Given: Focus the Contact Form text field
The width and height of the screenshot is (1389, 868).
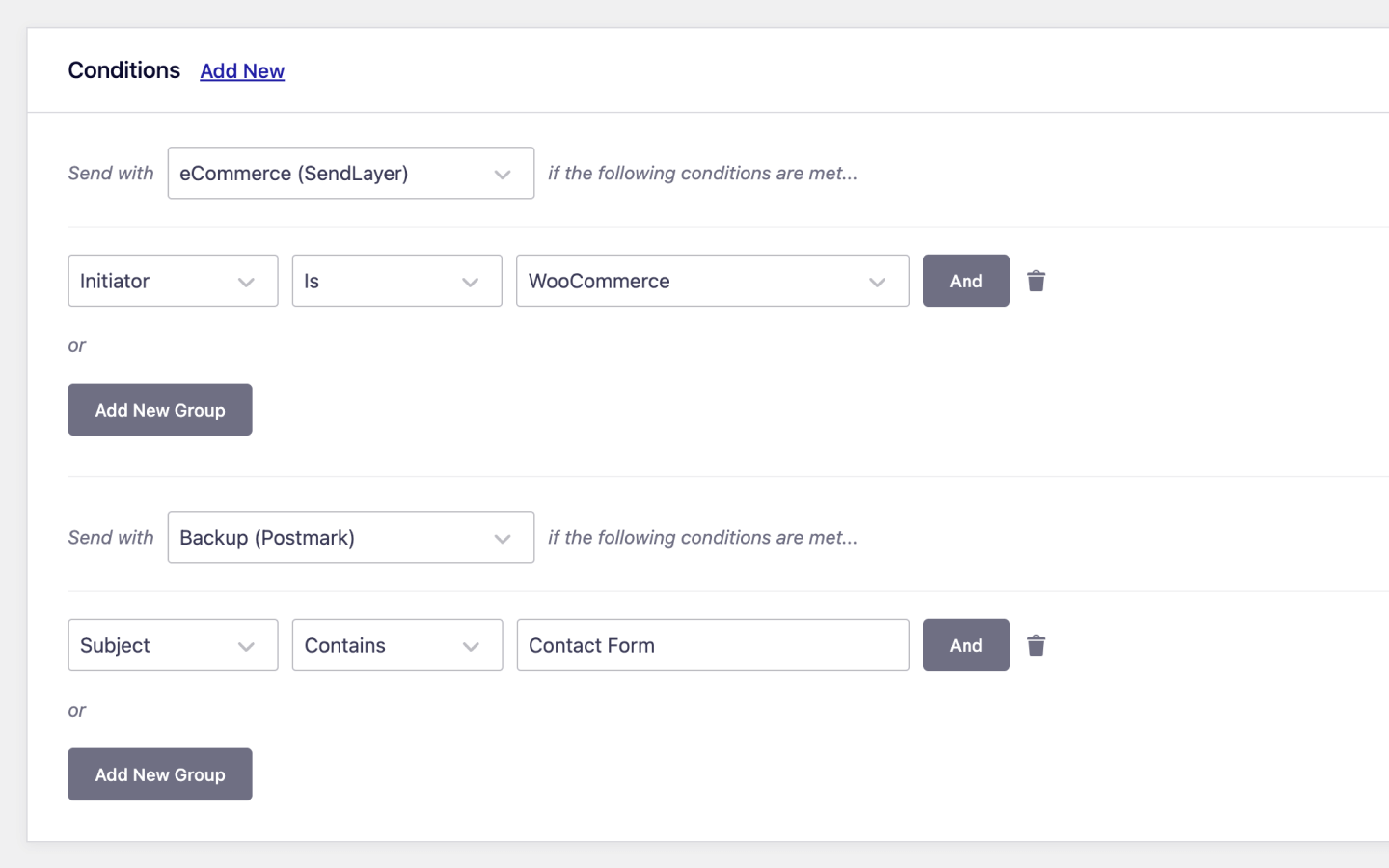Looking at the screenshot, I should click(x=712, y=645).
